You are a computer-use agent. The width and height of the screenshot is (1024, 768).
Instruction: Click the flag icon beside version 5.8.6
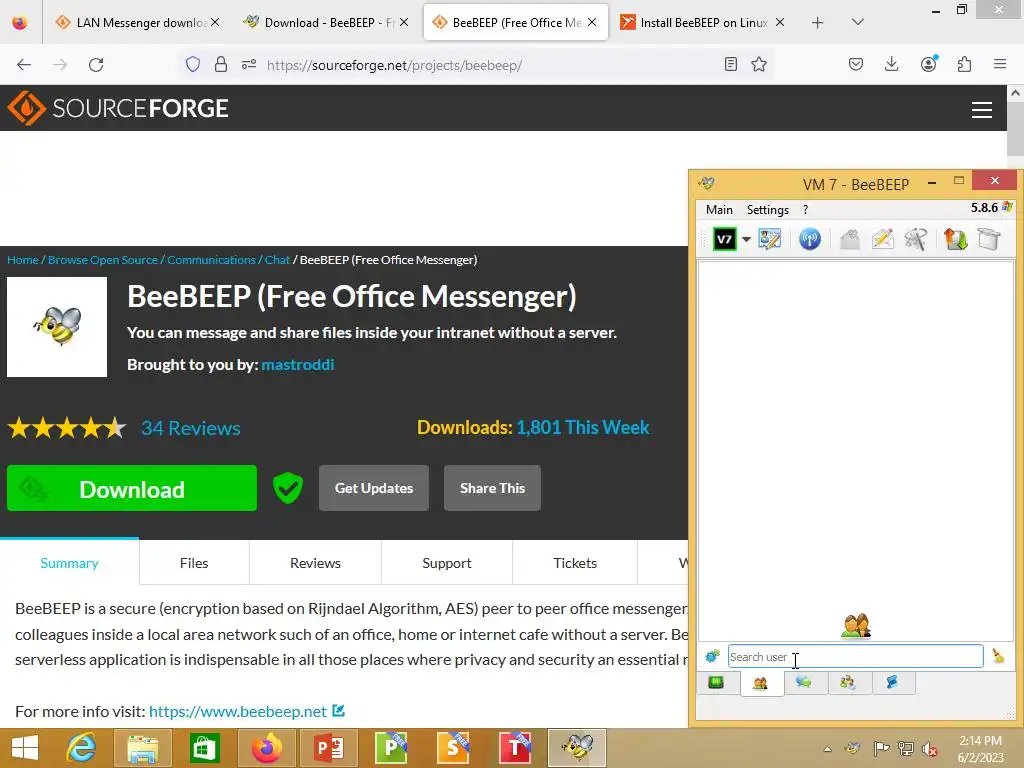[x=1007, y=207]
